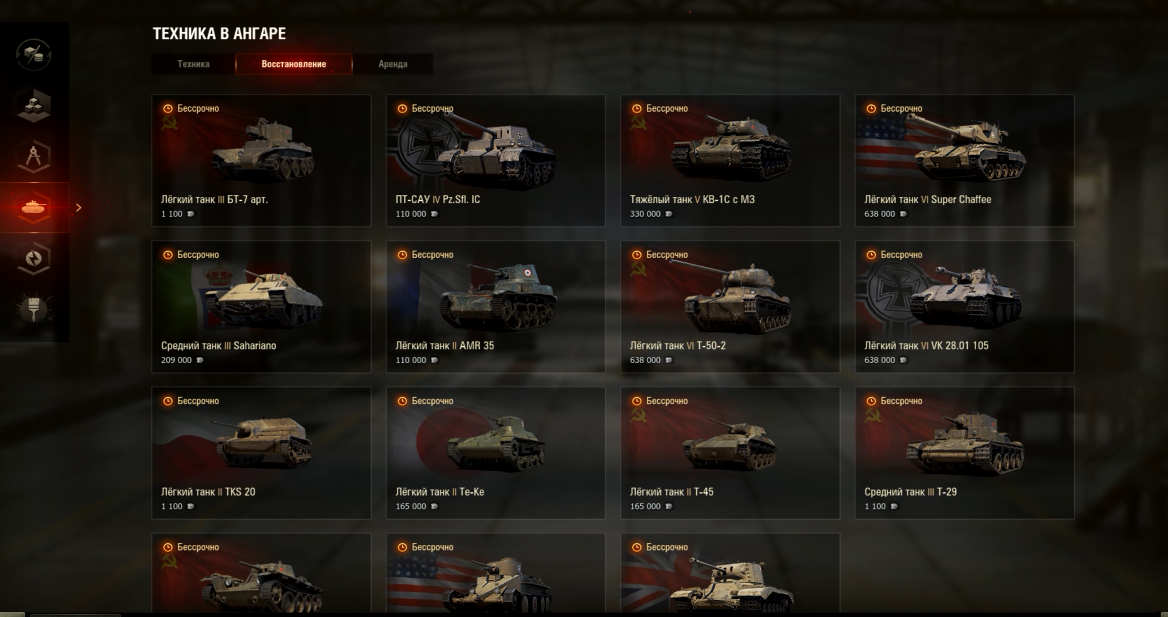Viewport: 1168px width, 617px height.
Task: Choose the Sahariano medium tank card
Action: [x=261, y=306]
